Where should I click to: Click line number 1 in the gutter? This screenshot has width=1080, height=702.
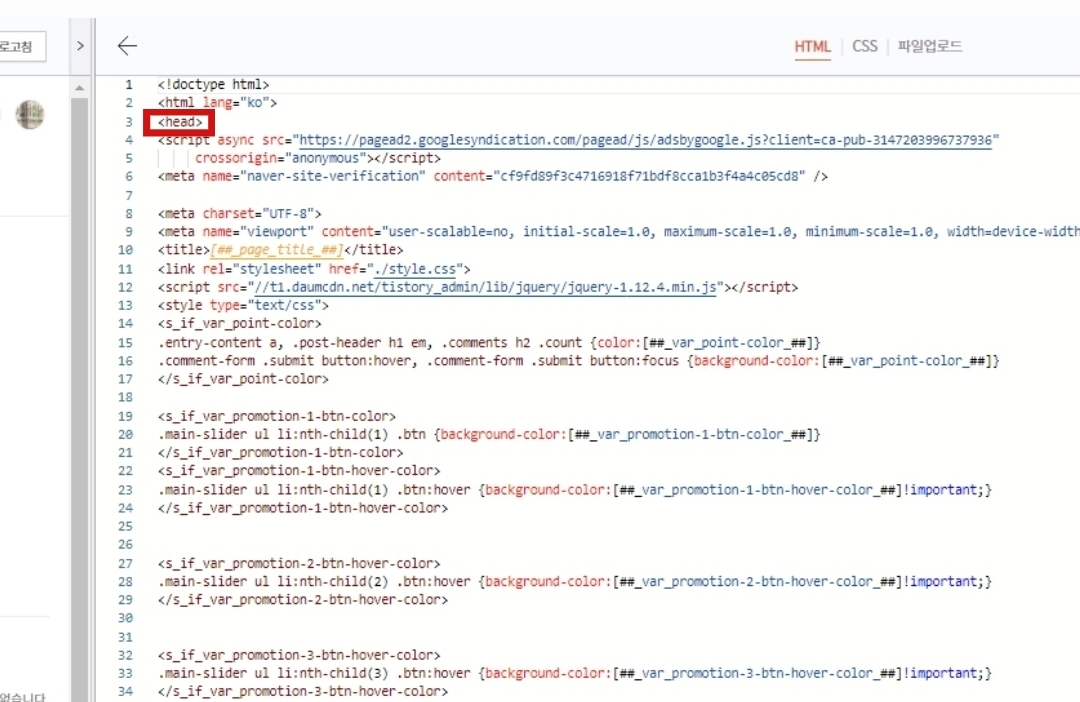pos(129,85)
